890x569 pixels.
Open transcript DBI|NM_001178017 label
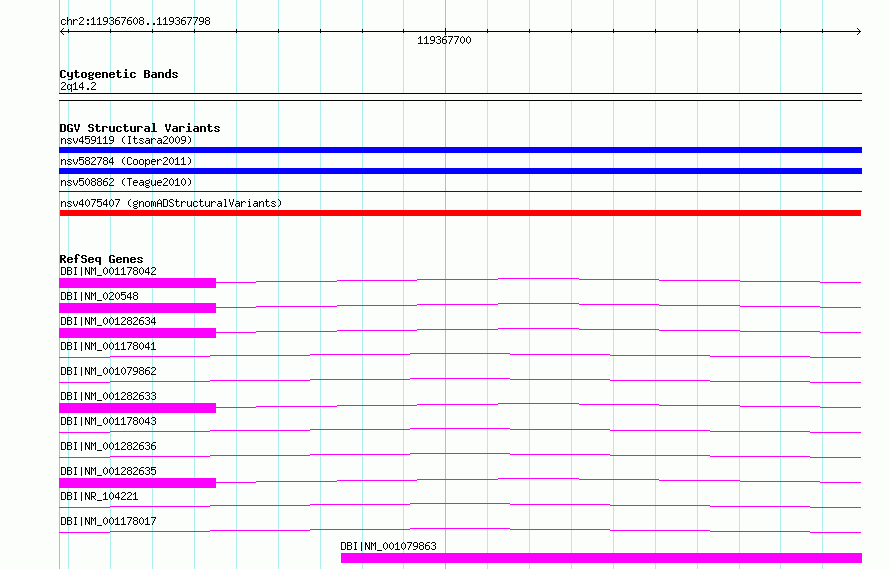pos(108,521)
